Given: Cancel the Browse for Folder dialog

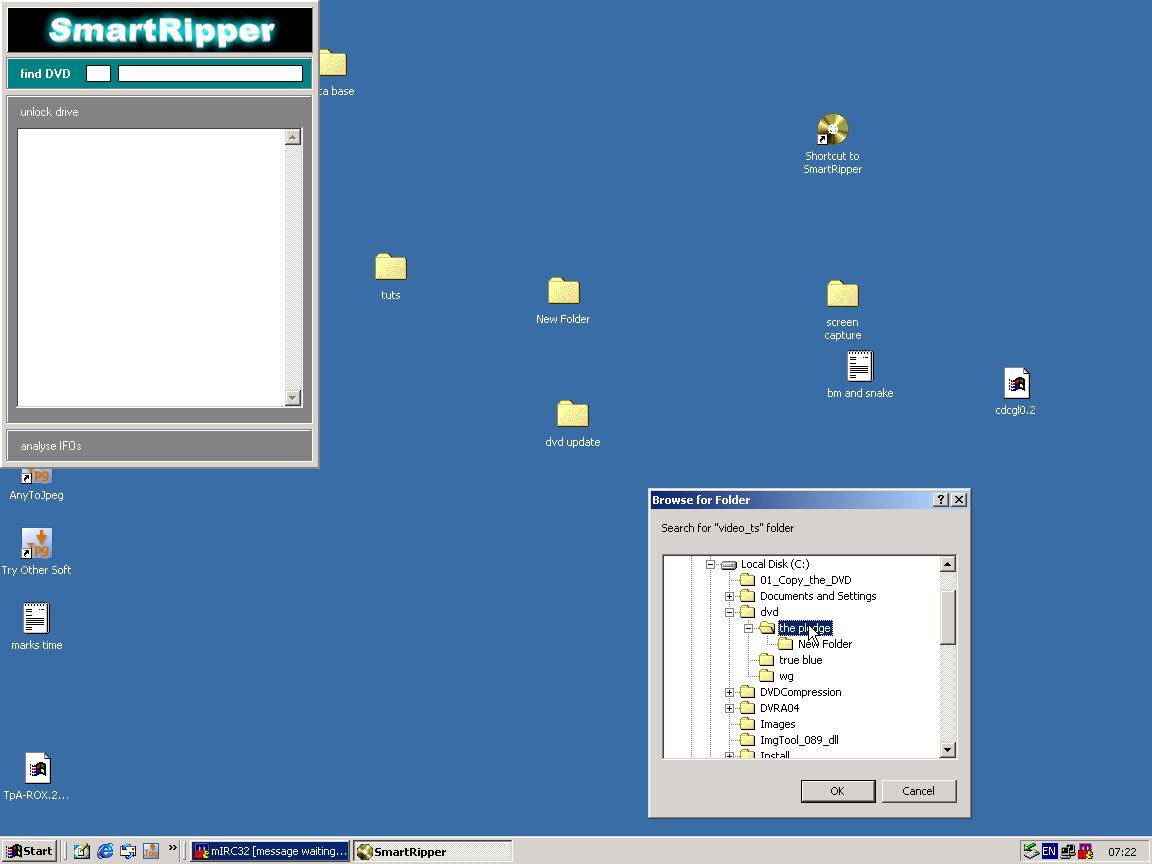Looking at the screenshot, I should pyautogui.click(x=918, y=791).
